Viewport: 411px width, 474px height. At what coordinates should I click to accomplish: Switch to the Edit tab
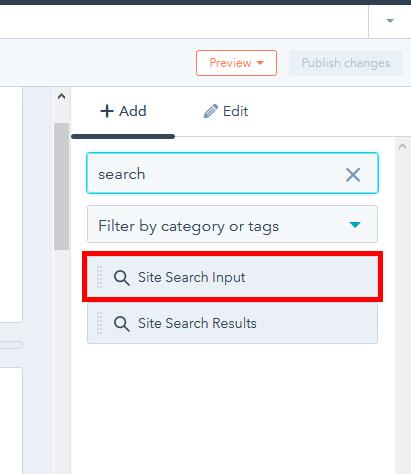[x=226, y=111]
